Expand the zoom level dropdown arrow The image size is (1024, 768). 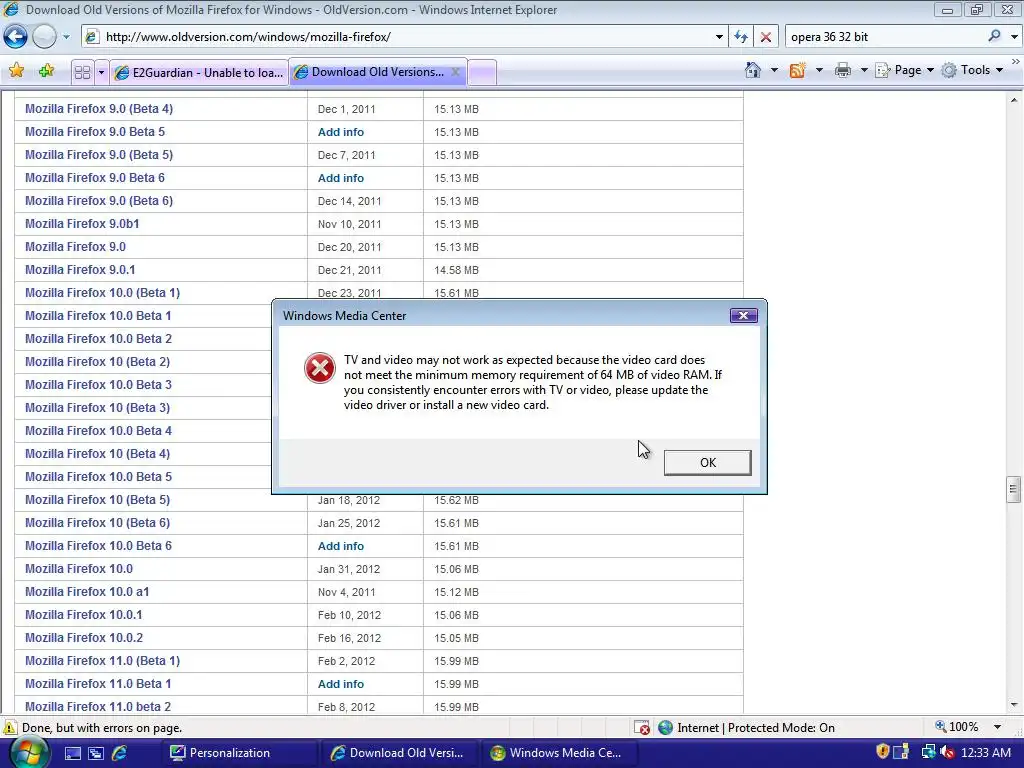[x=997, y=727]
